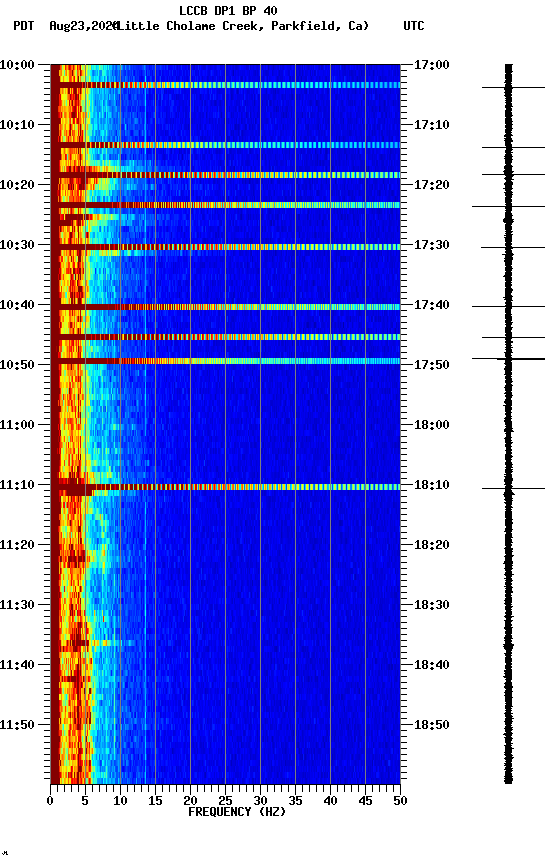Click the 17:30 UTC time label
This screenshot has height=864, width=552.
(x=431, y=245)
